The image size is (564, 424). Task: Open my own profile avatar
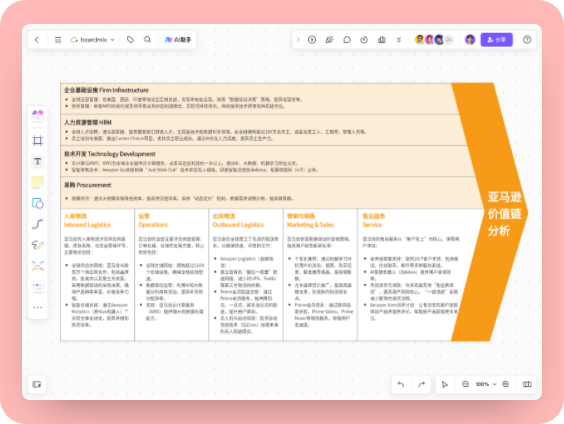click(x=470, y=40)
